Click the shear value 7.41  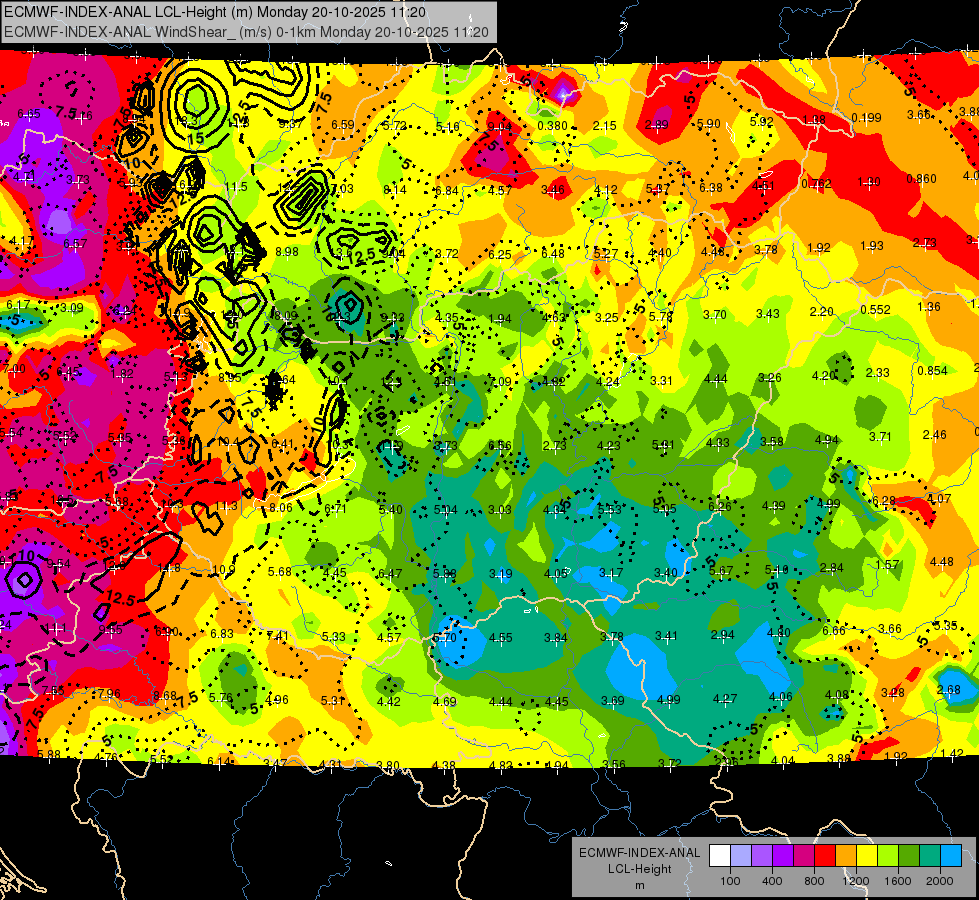point(277,636)
